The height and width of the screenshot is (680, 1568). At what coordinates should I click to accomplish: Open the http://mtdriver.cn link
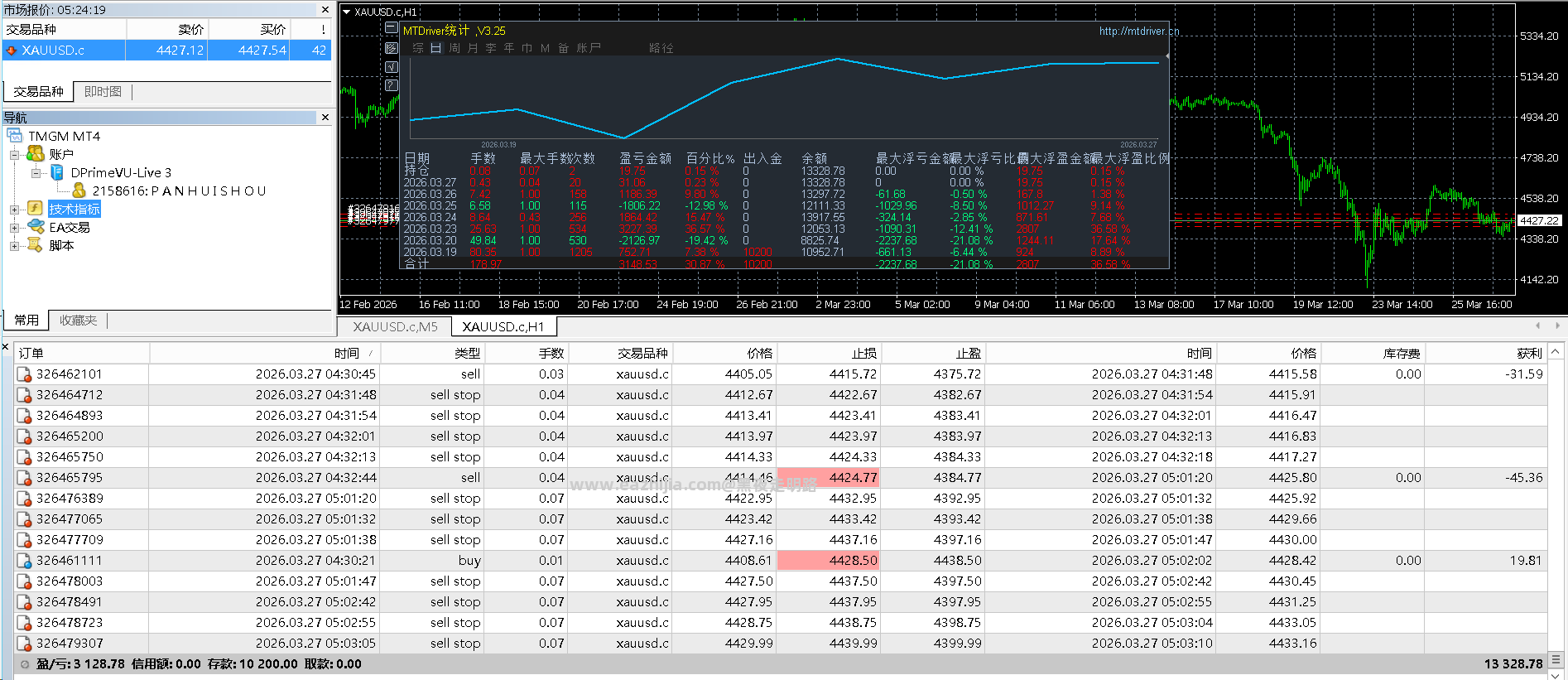point(1138,31)
